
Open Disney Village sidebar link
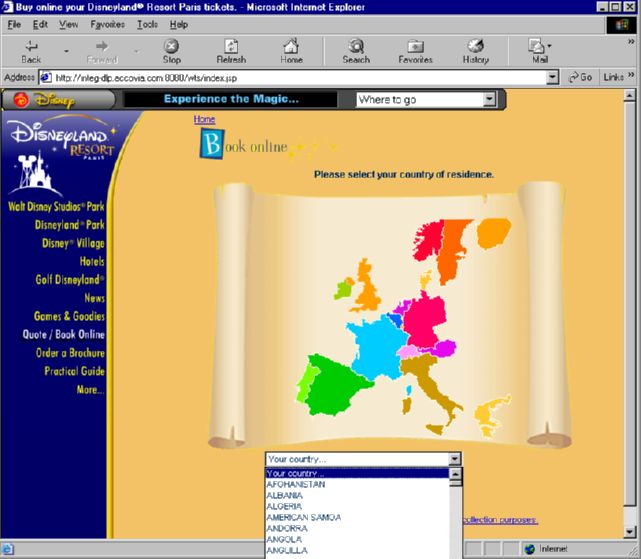click(73, 243)
